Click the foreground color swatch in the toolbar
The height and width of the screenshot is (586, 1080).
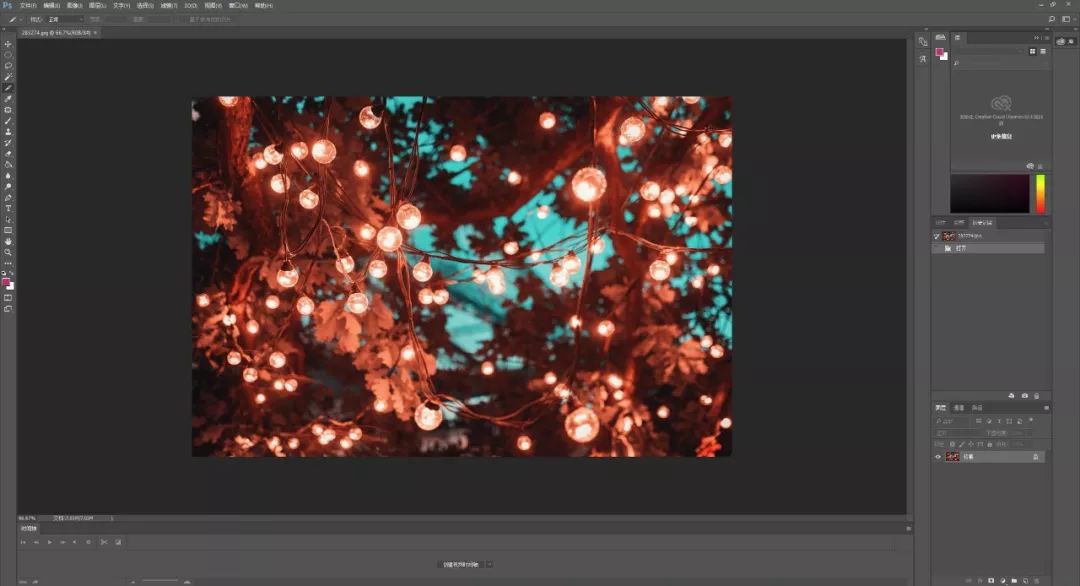point(6,283)
